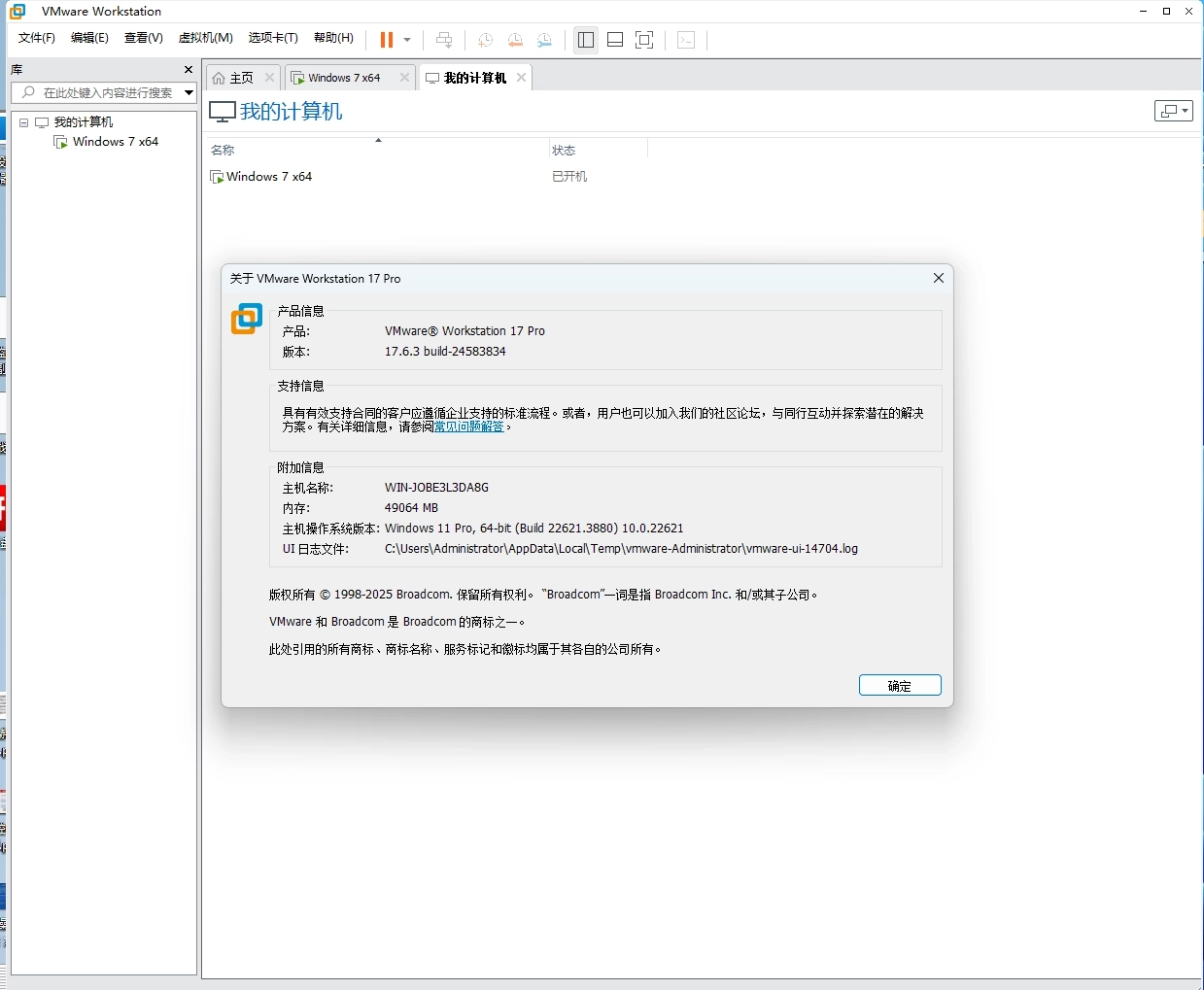Viewport: 1204px width, 990px height.
Task: Open the 文件(F) menu
Action: tap(37, 38)
